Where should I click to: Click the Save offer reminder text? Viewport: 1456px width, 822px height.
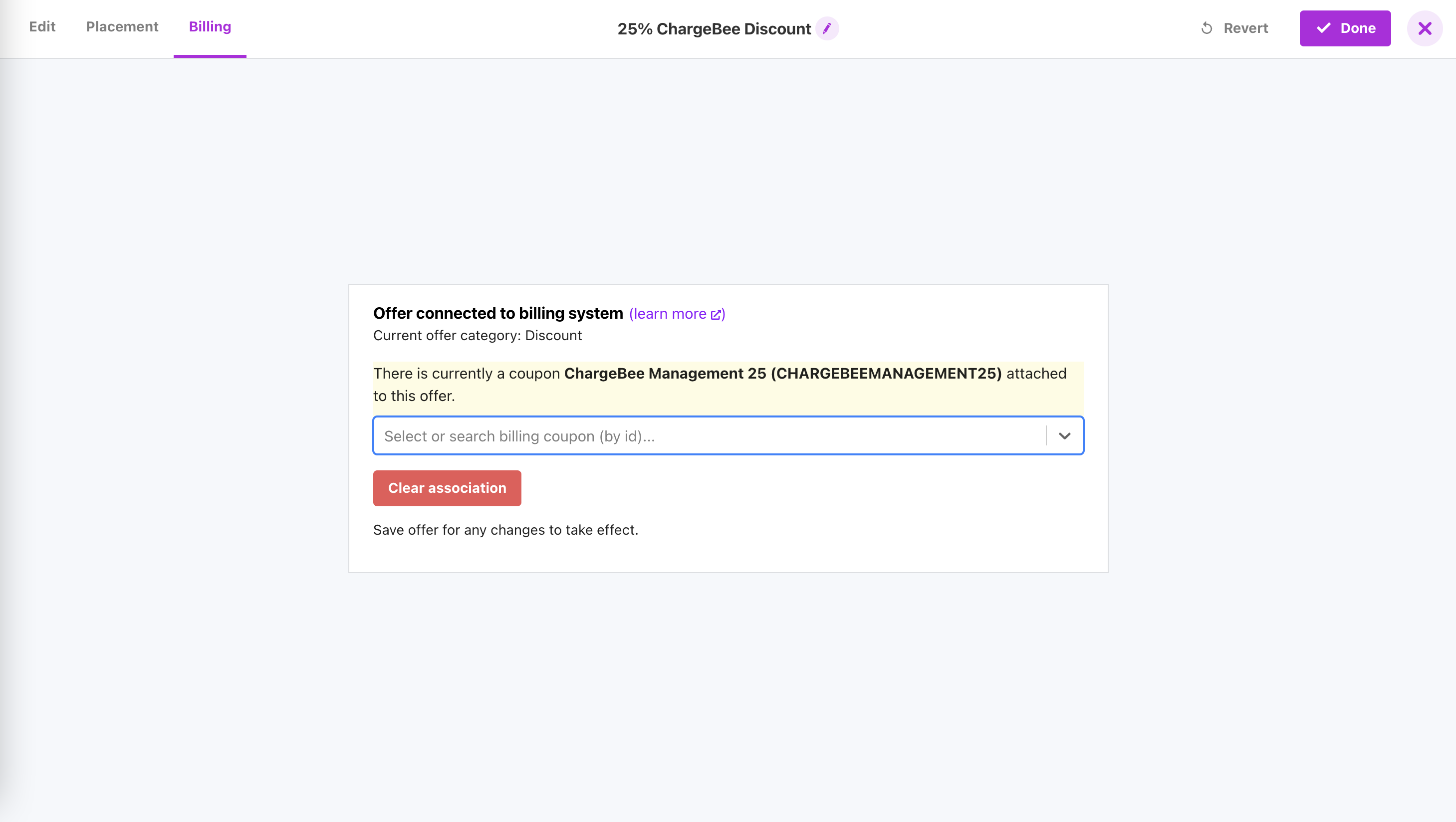(x=505, y=530)
